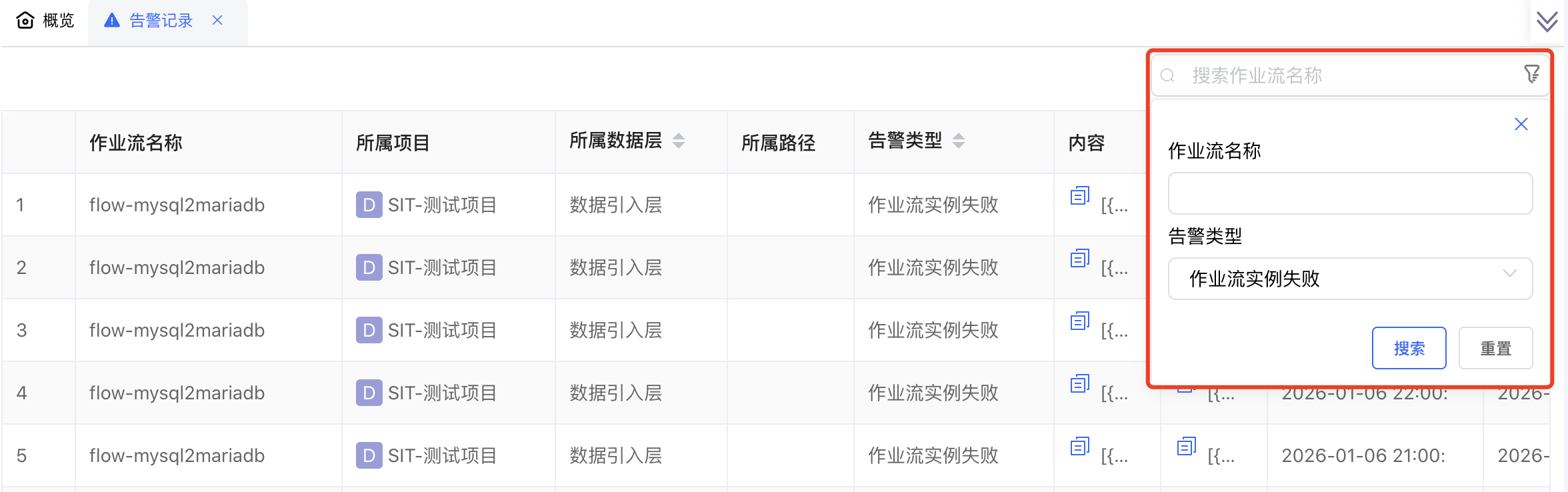Toggle sorting on the 告警类型 column header
Screen dimensions: 1568x492
coord(958,141)
